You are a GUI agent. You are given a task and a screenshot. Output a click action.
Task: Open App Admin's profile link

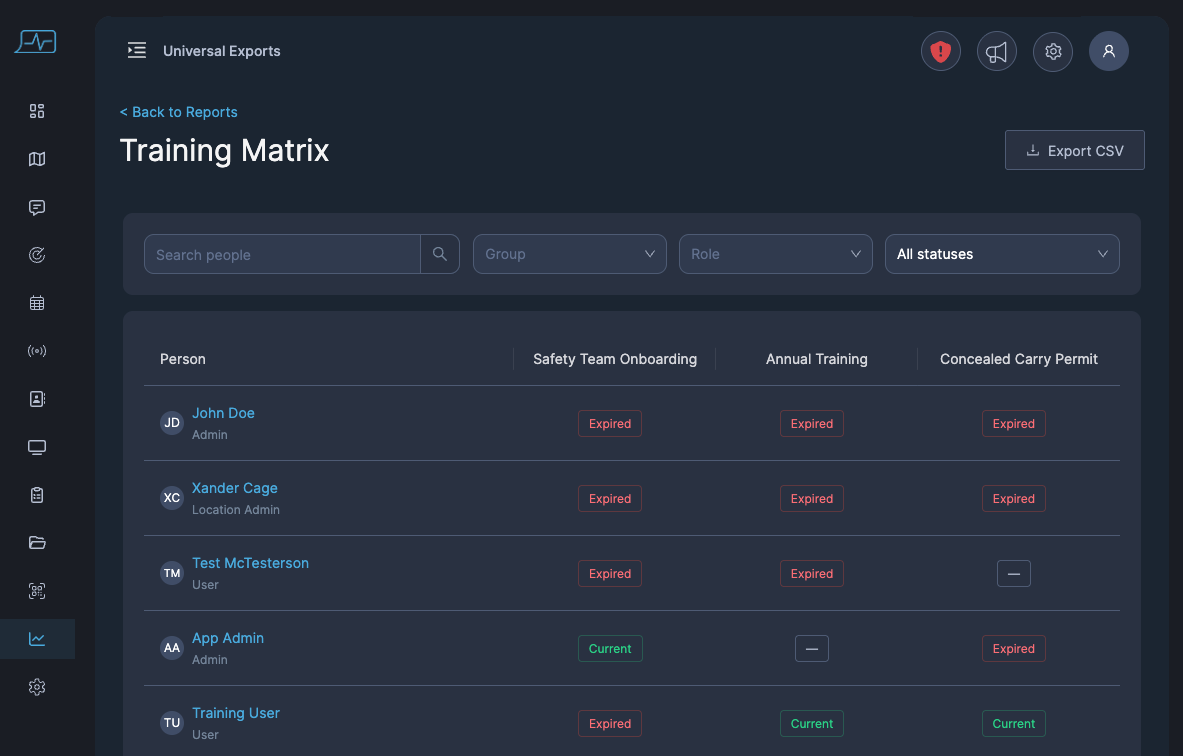pyautogui.click(x=228, y=638)
